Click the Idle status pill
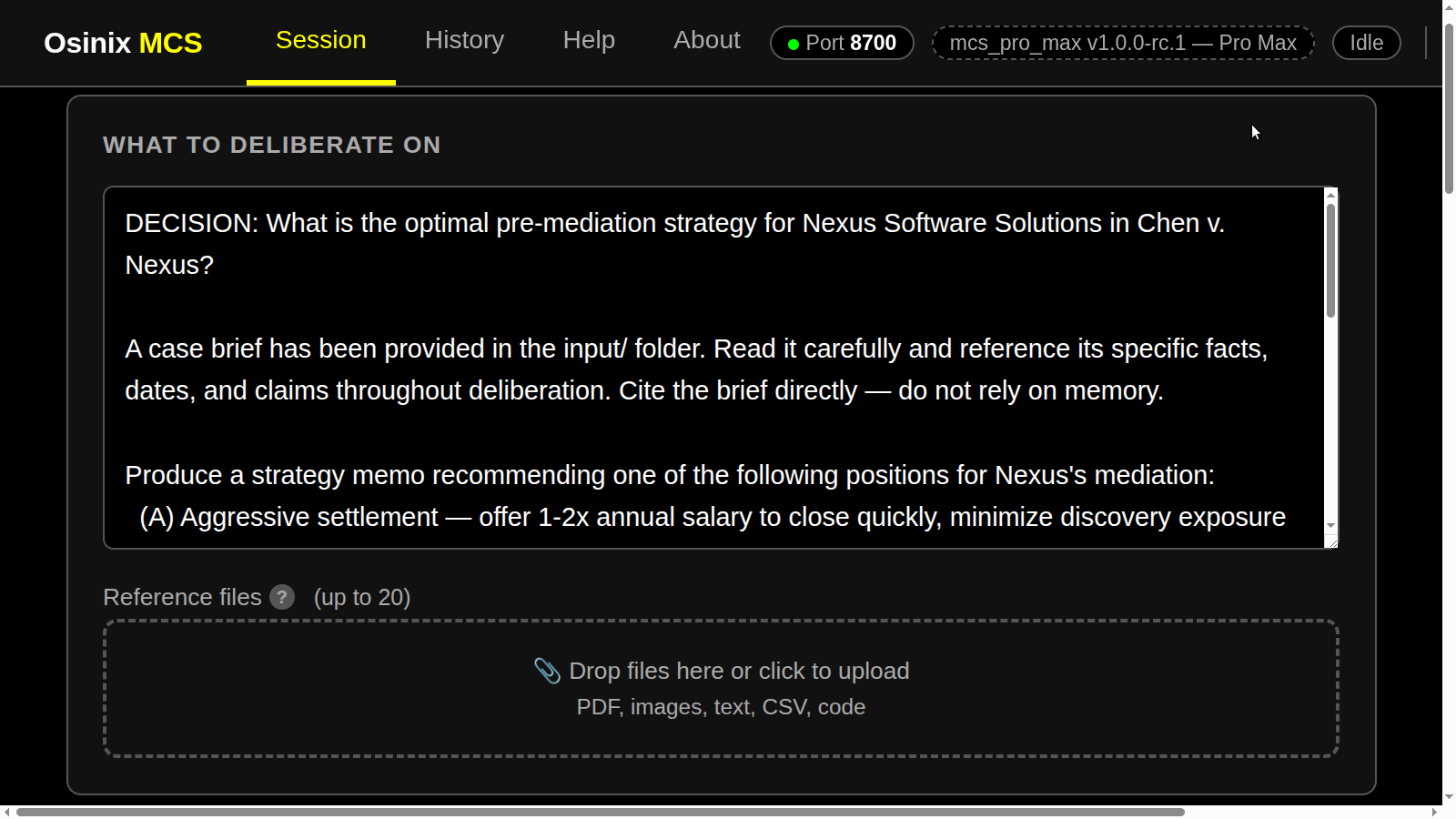This screenshot has height=819, width=1456. coord(1367,43)
